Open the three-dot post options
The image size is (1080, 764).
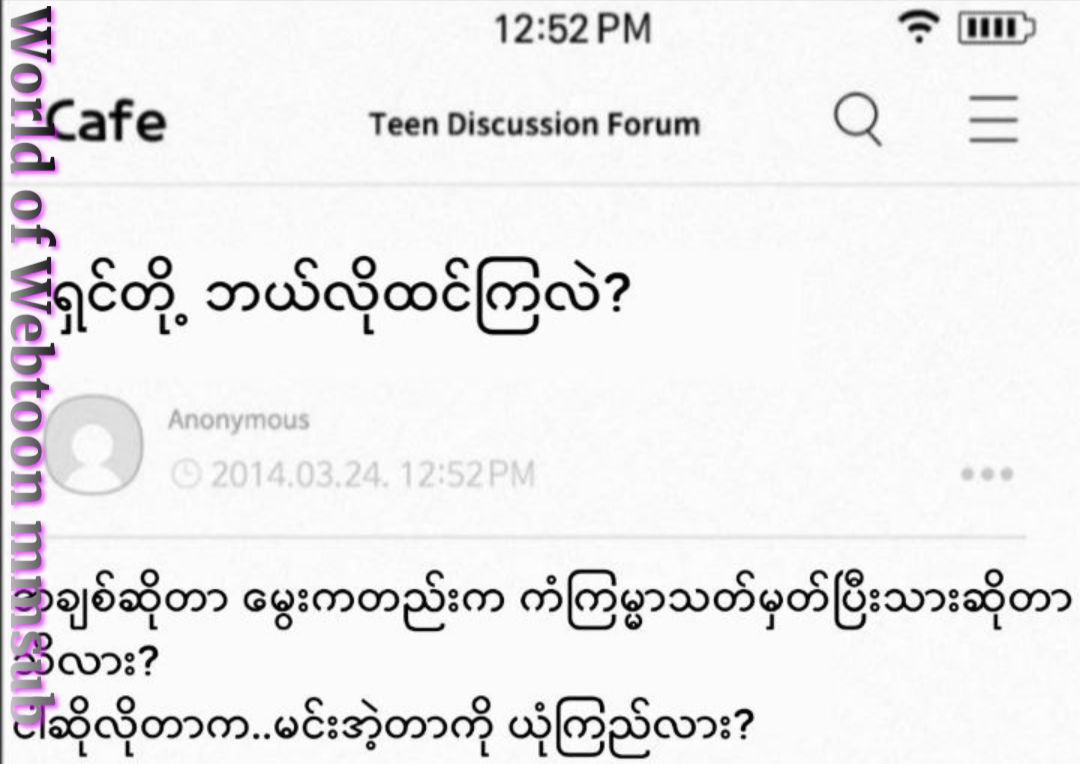(987, 473)
